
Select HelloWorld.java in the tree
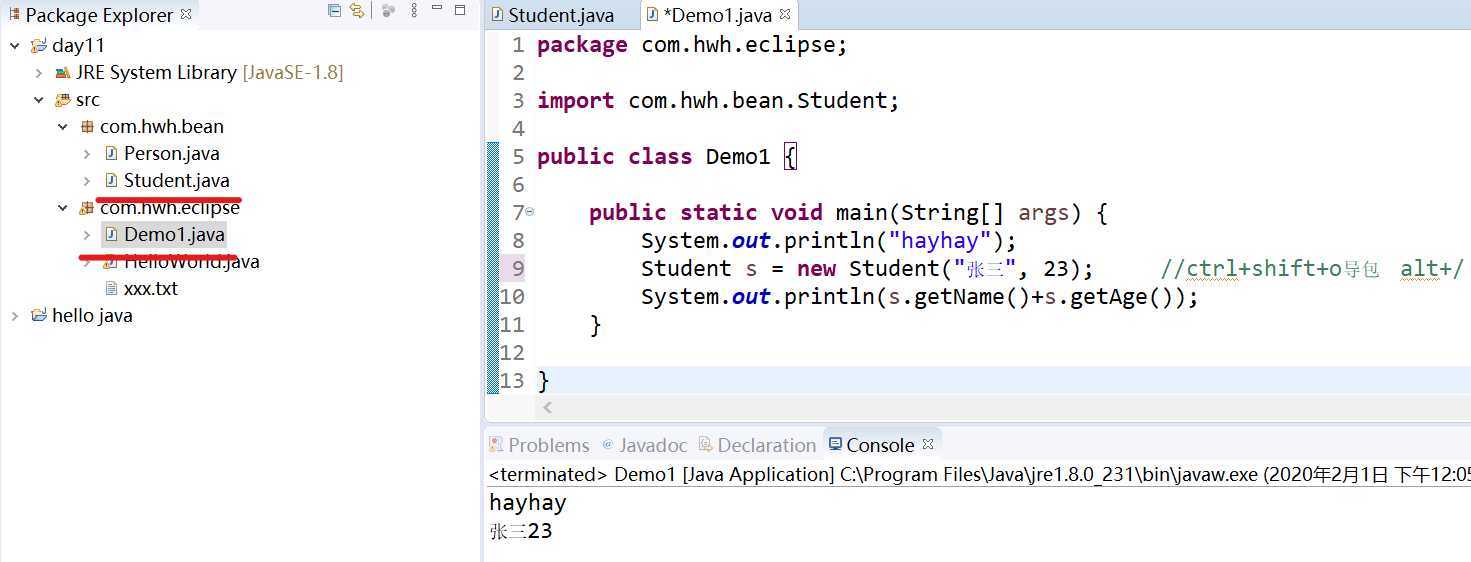[191, 262]
